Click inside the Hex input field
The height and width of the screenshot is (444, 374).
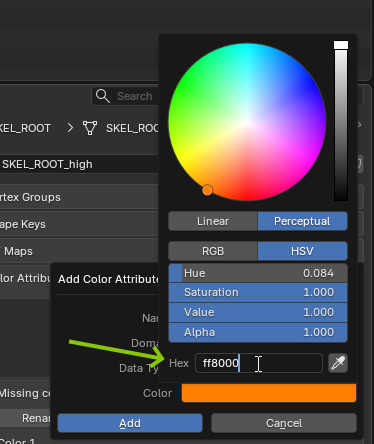coord(259,363)
